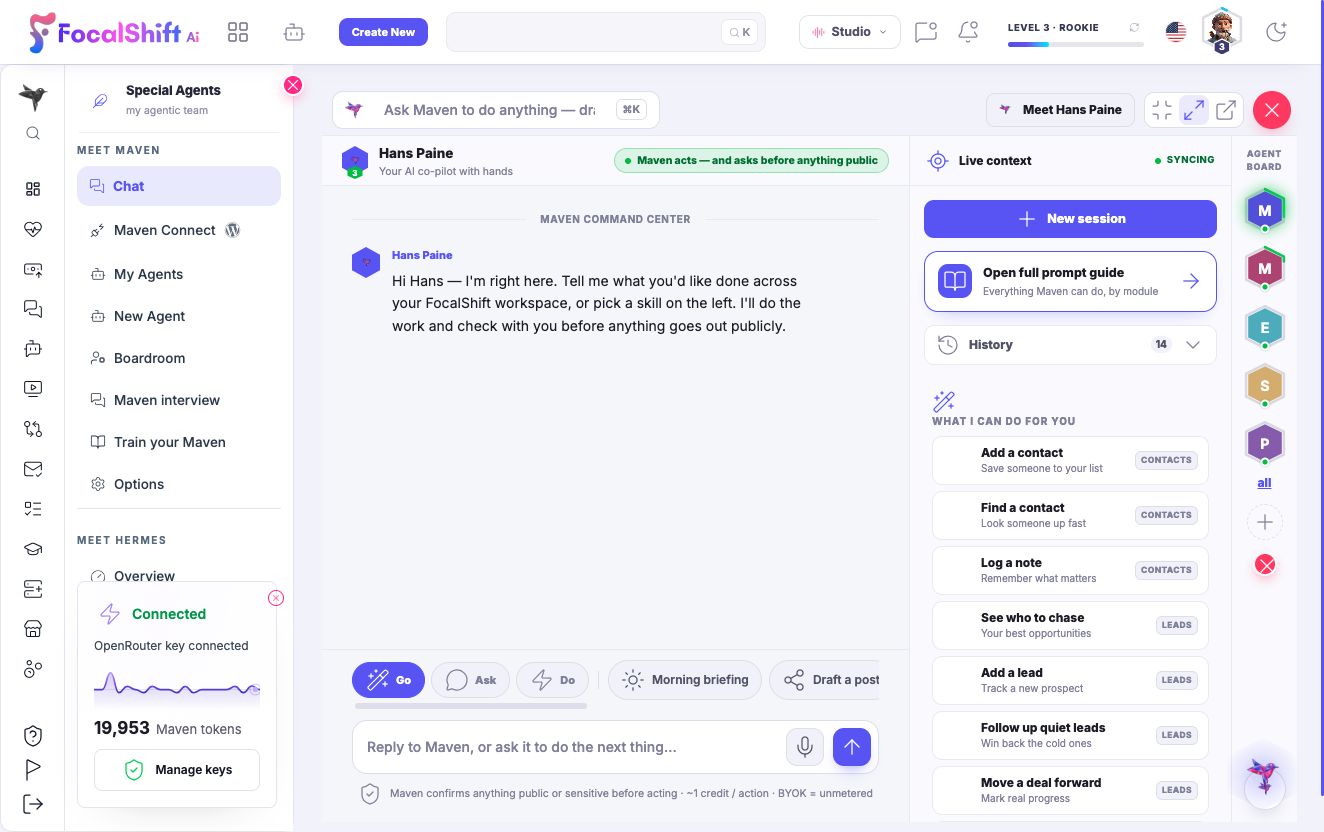Viewport: 1324px width, 832px height.
Task: Select gold S agent on Agent Board
Action: pyautogui.click(x=1265, y=385)
